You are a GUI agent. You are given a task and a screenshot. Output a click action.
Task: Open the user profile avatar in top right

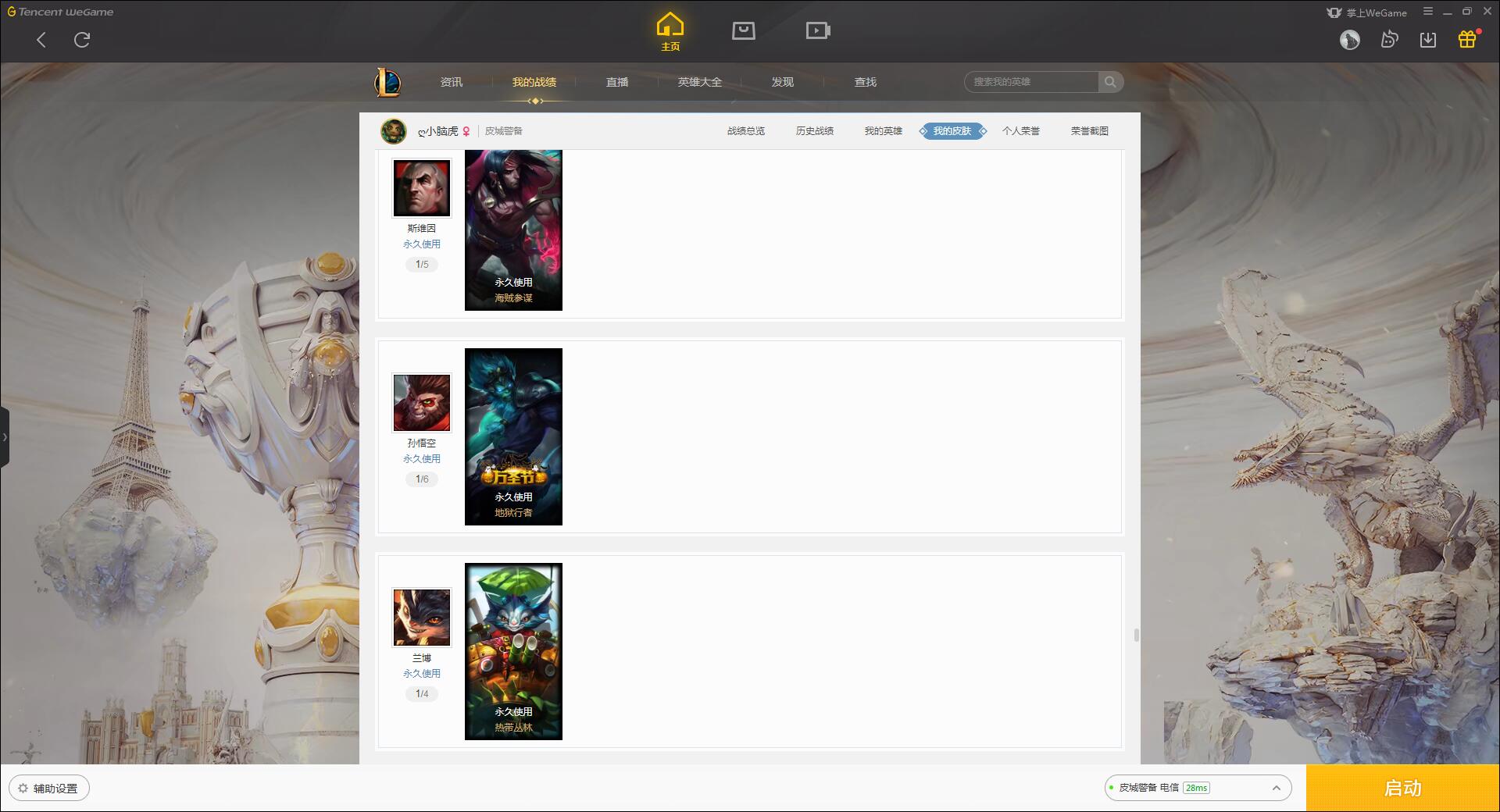pos(1349,40)
